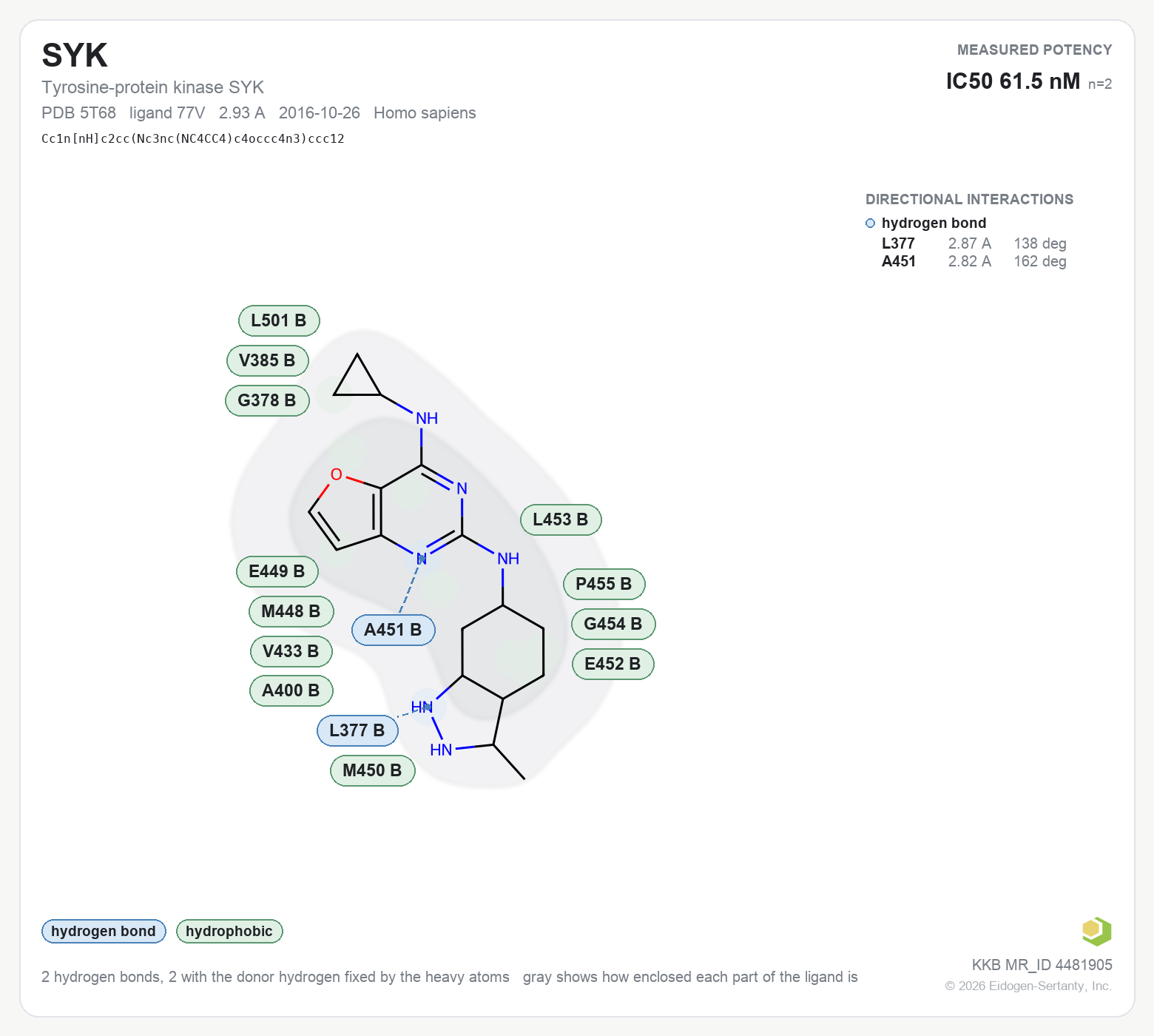Click A451 in the interactions table
The image size is (1154, 1036).
click(x=899, y=261)
